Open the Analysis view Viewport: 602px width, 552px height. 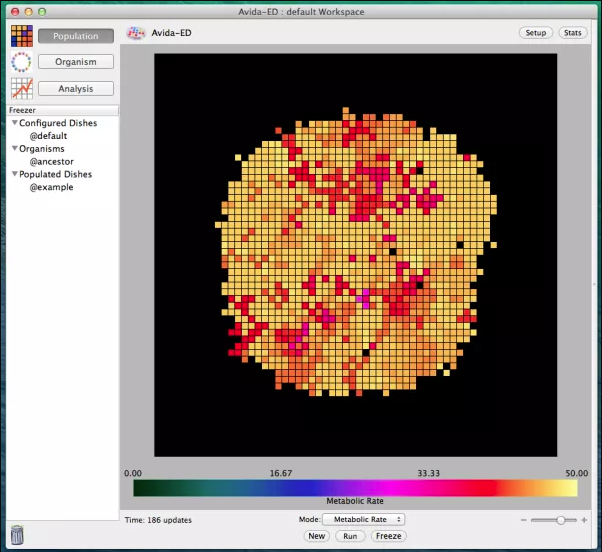coord(76,89)
